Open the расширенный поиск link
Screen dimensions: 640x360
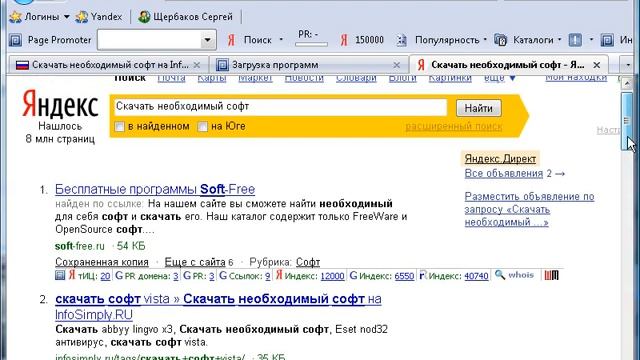point(453,127)
